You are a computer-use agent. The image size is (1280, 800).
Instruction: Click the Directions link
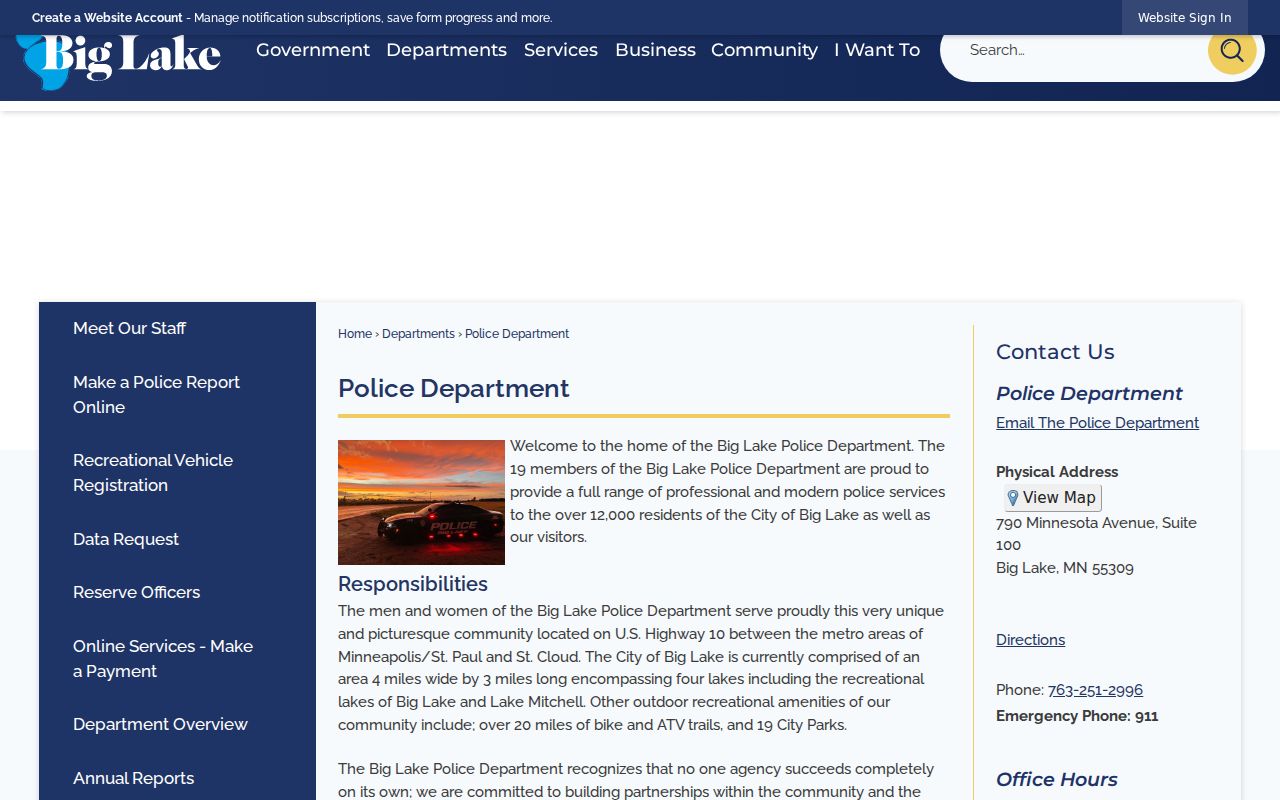[1030, 640]
